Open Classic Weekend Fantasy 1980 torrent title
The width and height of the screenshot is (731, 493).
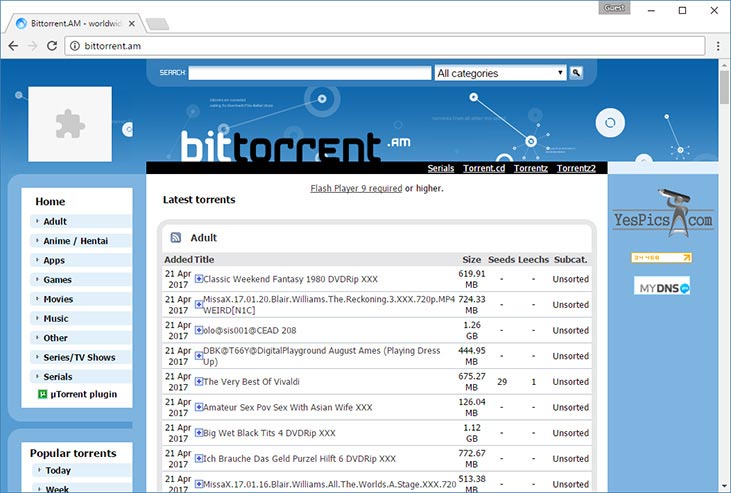pos(290,279)
